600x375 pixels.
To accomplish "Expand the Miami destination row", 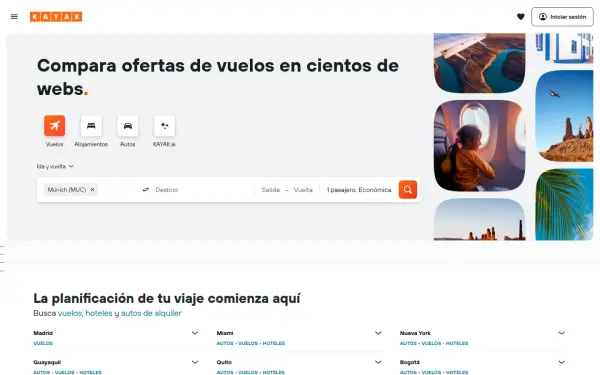I will coord(378,333).
